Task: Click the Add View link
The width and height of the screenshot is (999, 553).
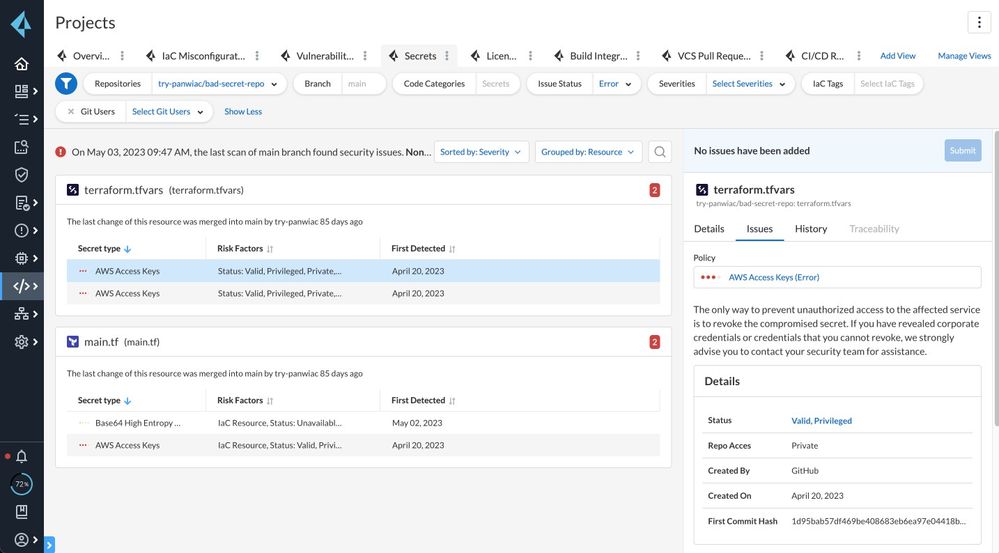Action: click(x=897, y=56)
